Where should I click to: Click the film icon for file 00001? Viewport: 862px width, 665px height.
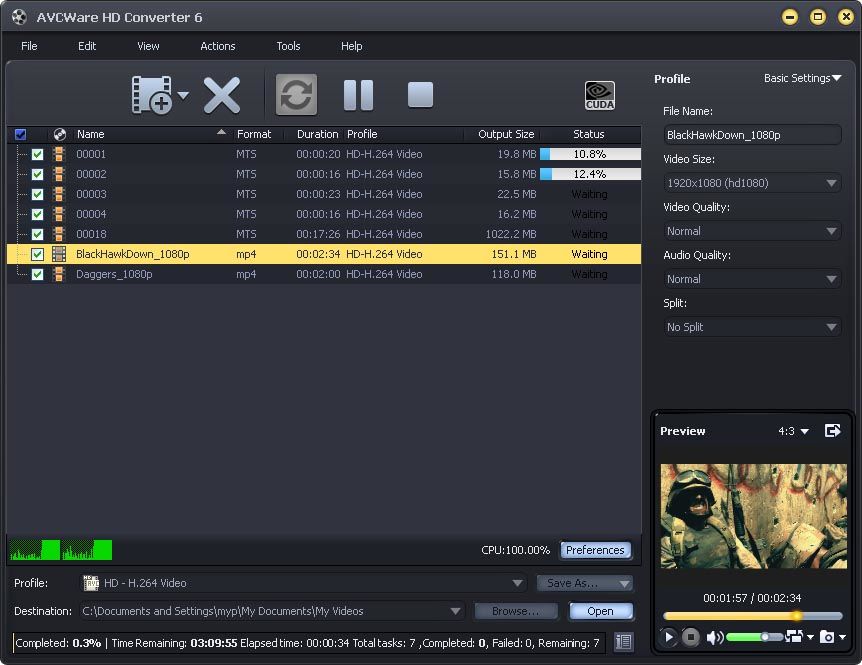click(x=58, y=154)
